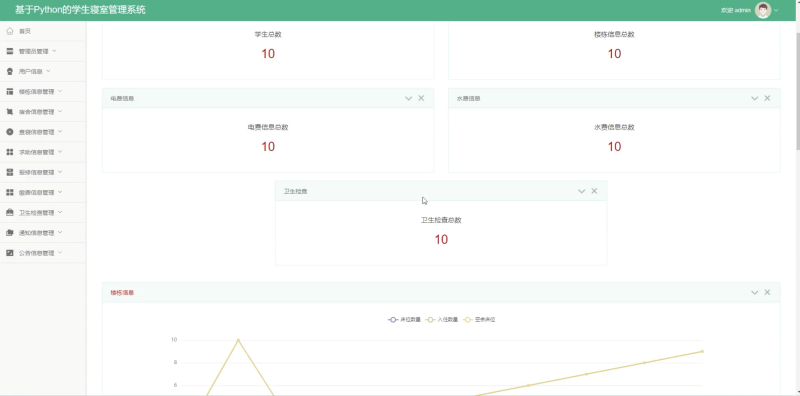Click the 查寝信息管理 sidebar icon
This screenshot has height=396, width=800.
10,132
